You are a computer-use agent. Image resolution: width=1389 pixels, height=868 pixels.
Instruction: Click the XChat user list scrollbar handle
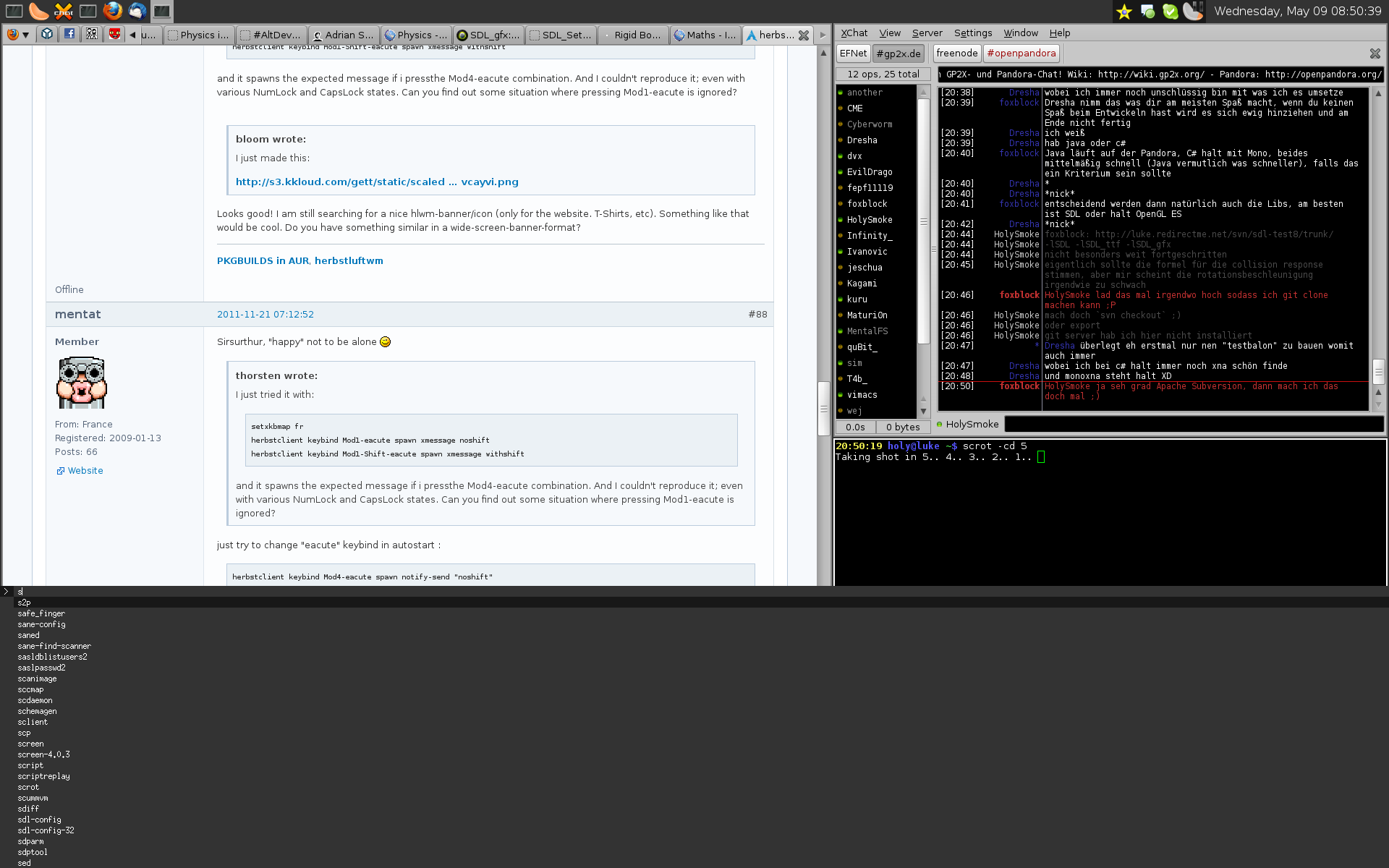point(923,221)
